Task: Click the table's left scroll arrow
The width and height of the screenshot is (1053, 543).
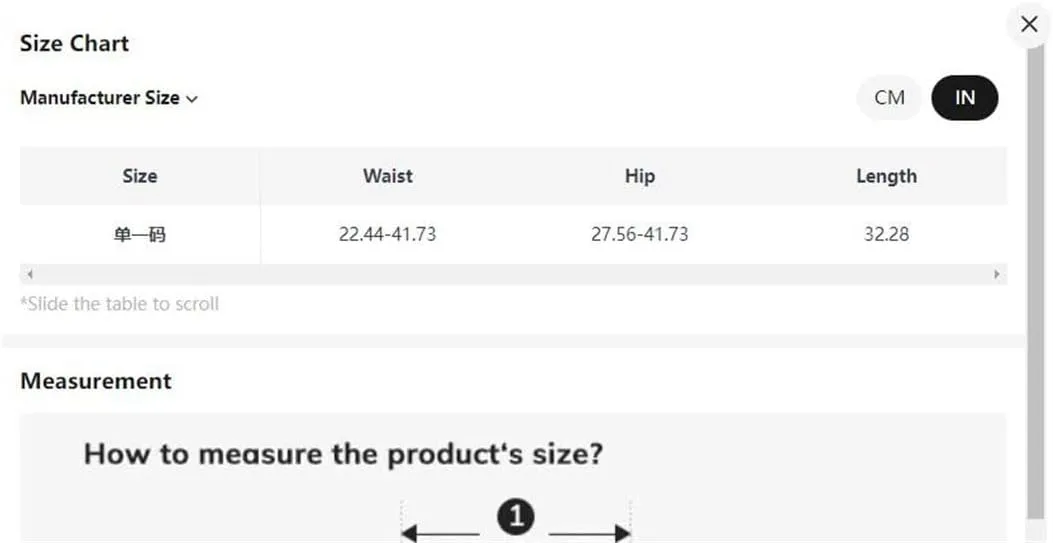Action: coord(30,274)
